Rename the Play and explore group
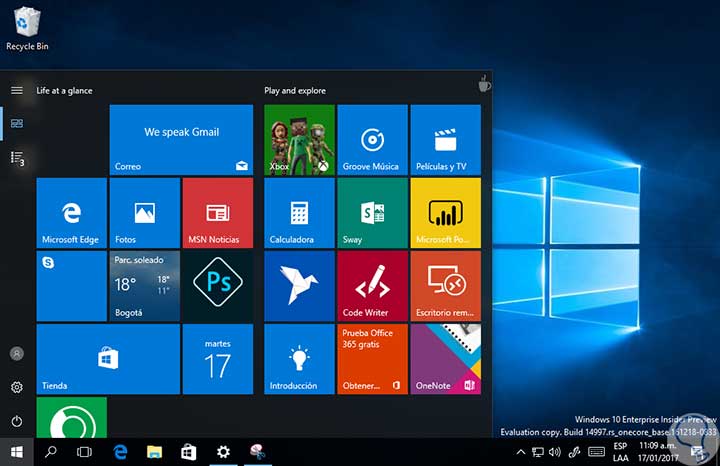The image size is (720, 466). point(295,91)
